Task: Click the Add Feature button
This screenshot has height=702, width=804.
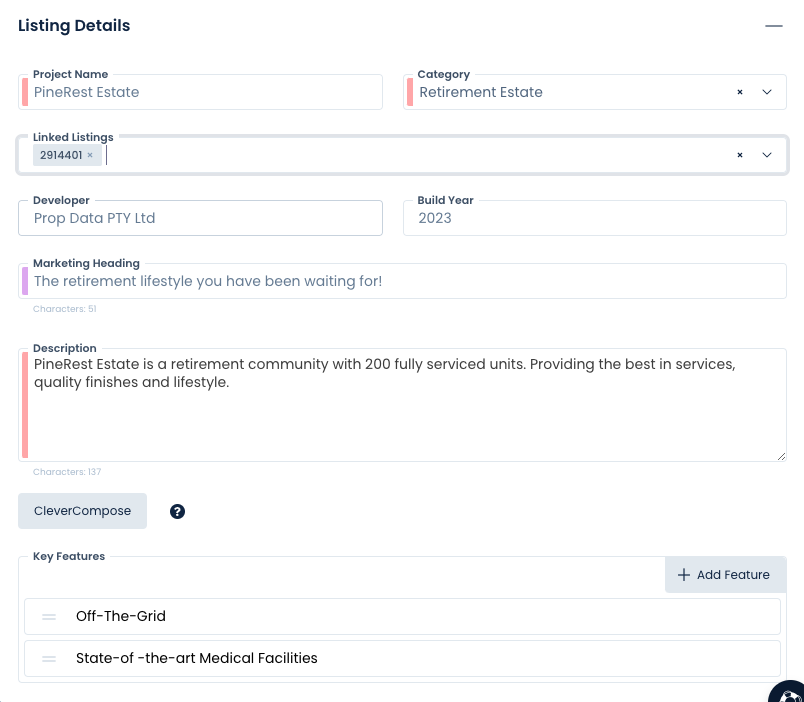Action: 726,575
